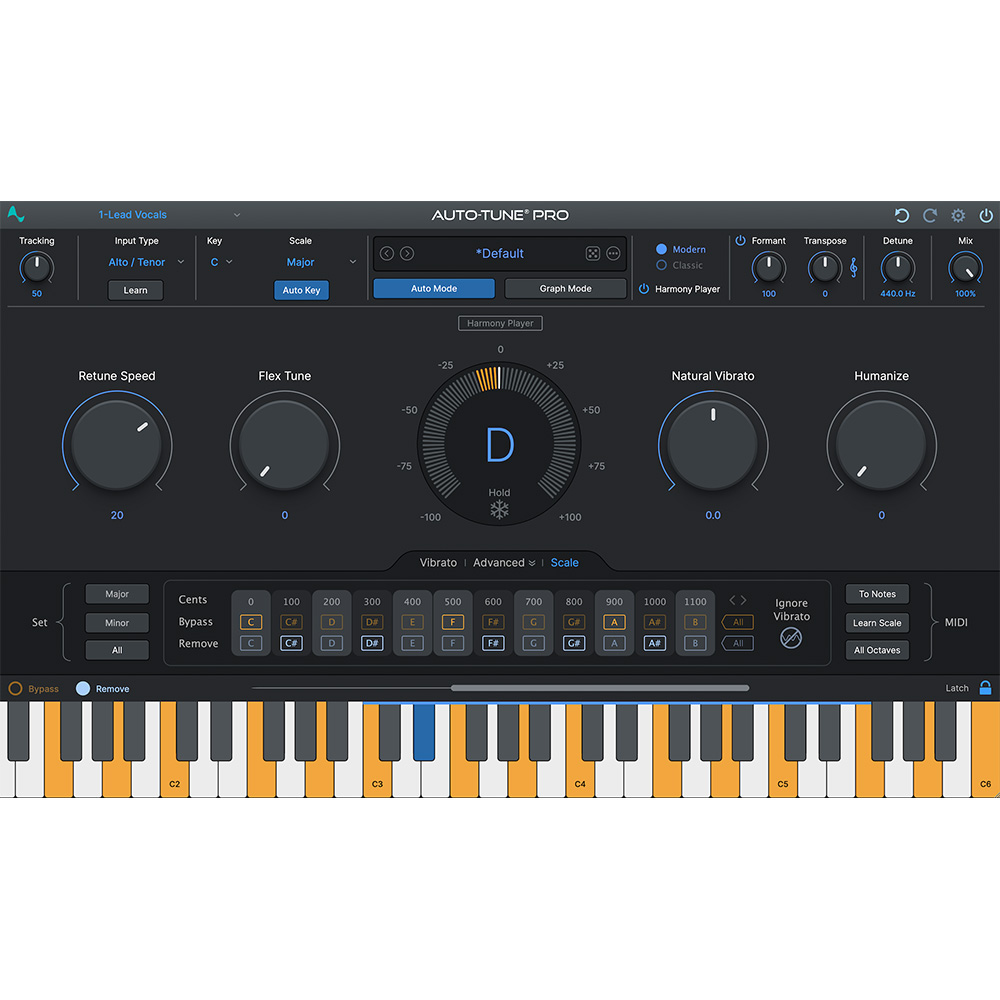Select the Classic radio option
The height and width of the screenshot is (1000, 1000).
(x=661, y=265)
